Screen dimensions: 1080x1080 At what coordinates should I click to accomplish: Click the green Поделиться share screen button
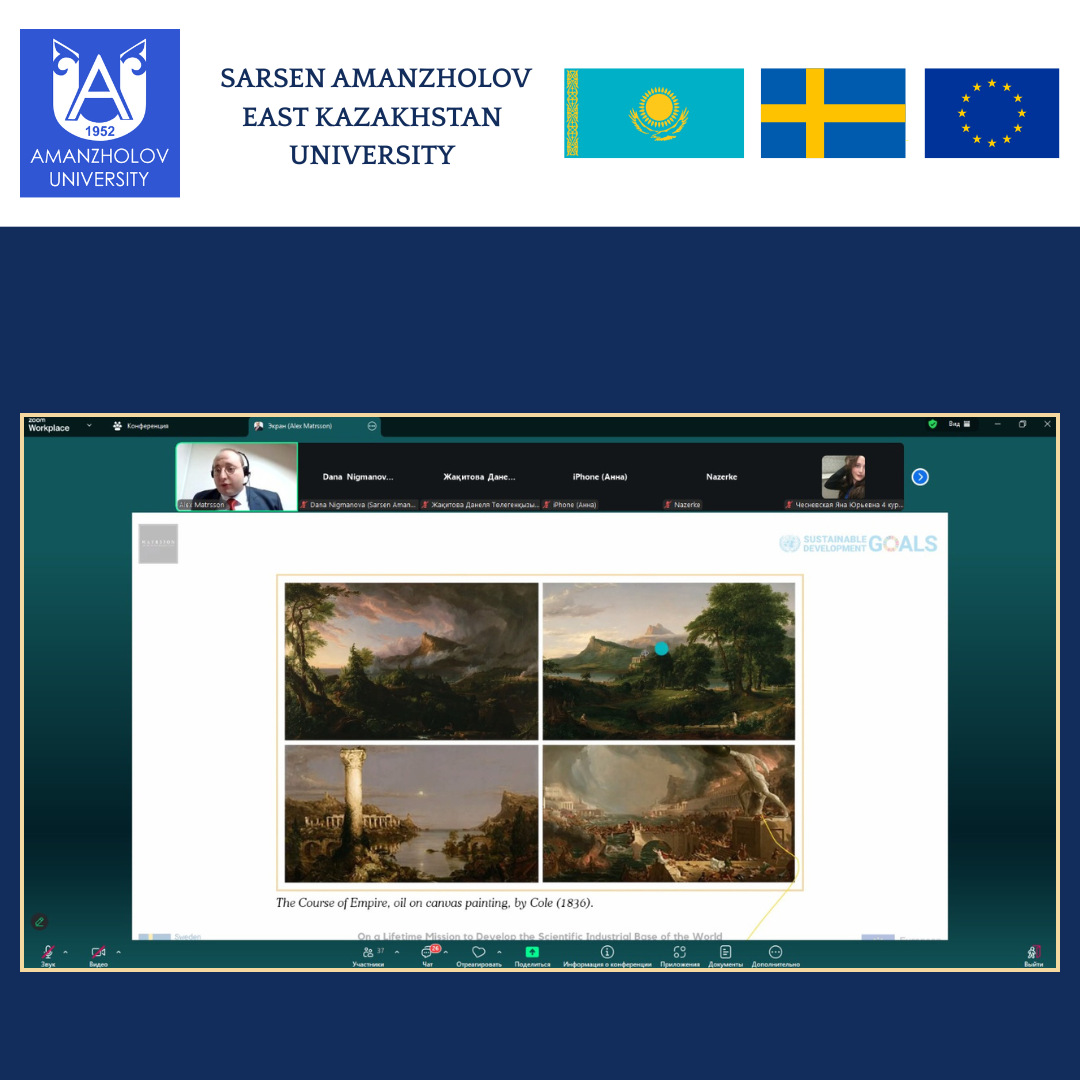pyautogui.click(x=532, y=954)
